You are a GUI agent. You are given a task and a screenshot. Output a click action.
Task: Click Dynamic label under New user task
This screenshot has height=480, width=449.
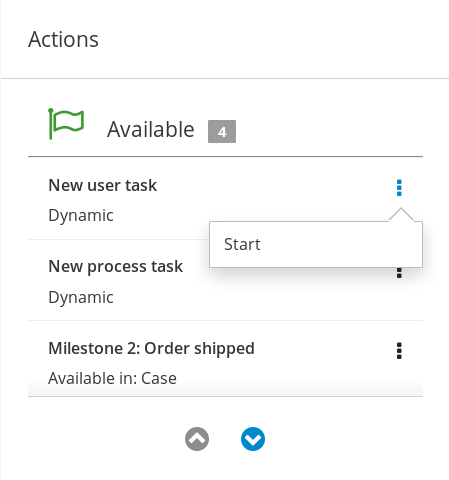(x=81, y=215)
